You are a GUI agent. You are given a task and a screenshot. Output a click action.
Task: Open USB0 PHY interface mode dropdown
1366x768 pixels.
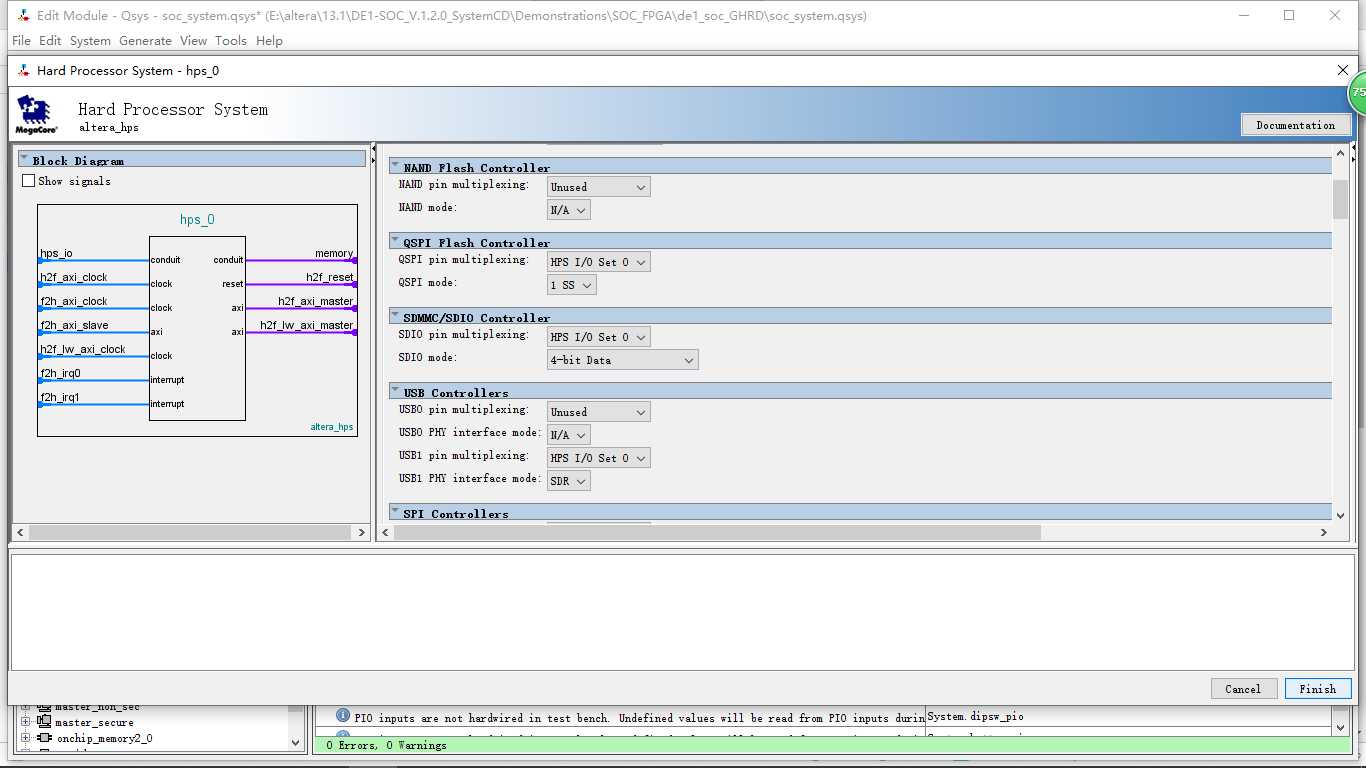[568, 435]
